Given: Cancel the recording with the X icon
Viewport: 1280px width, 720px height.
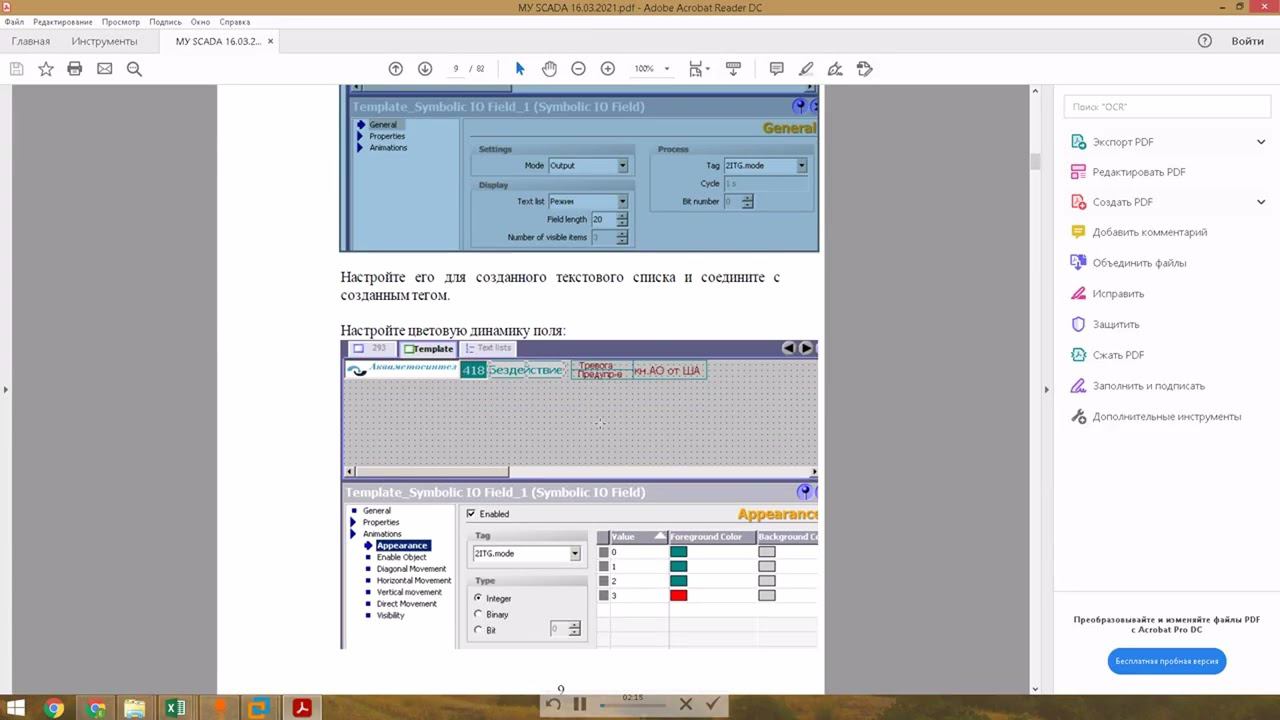Looking at the screenshot, I should point(686,704).
